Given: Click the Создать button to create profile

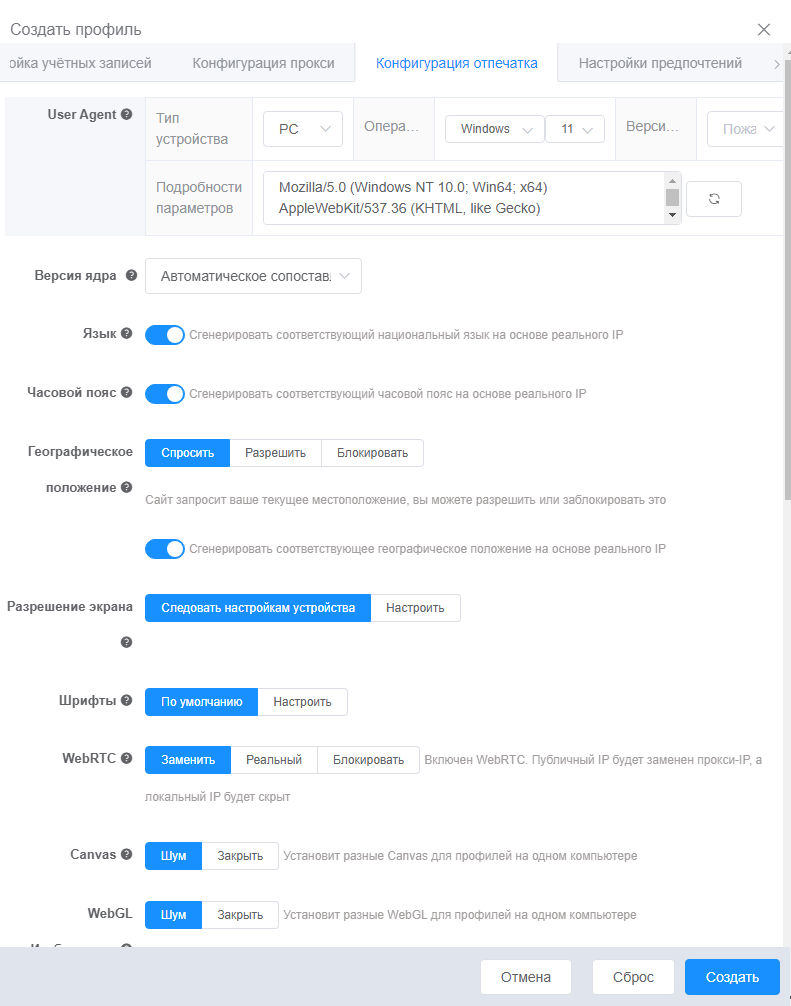Looking at the screenshot, I should tap(732, 976).
